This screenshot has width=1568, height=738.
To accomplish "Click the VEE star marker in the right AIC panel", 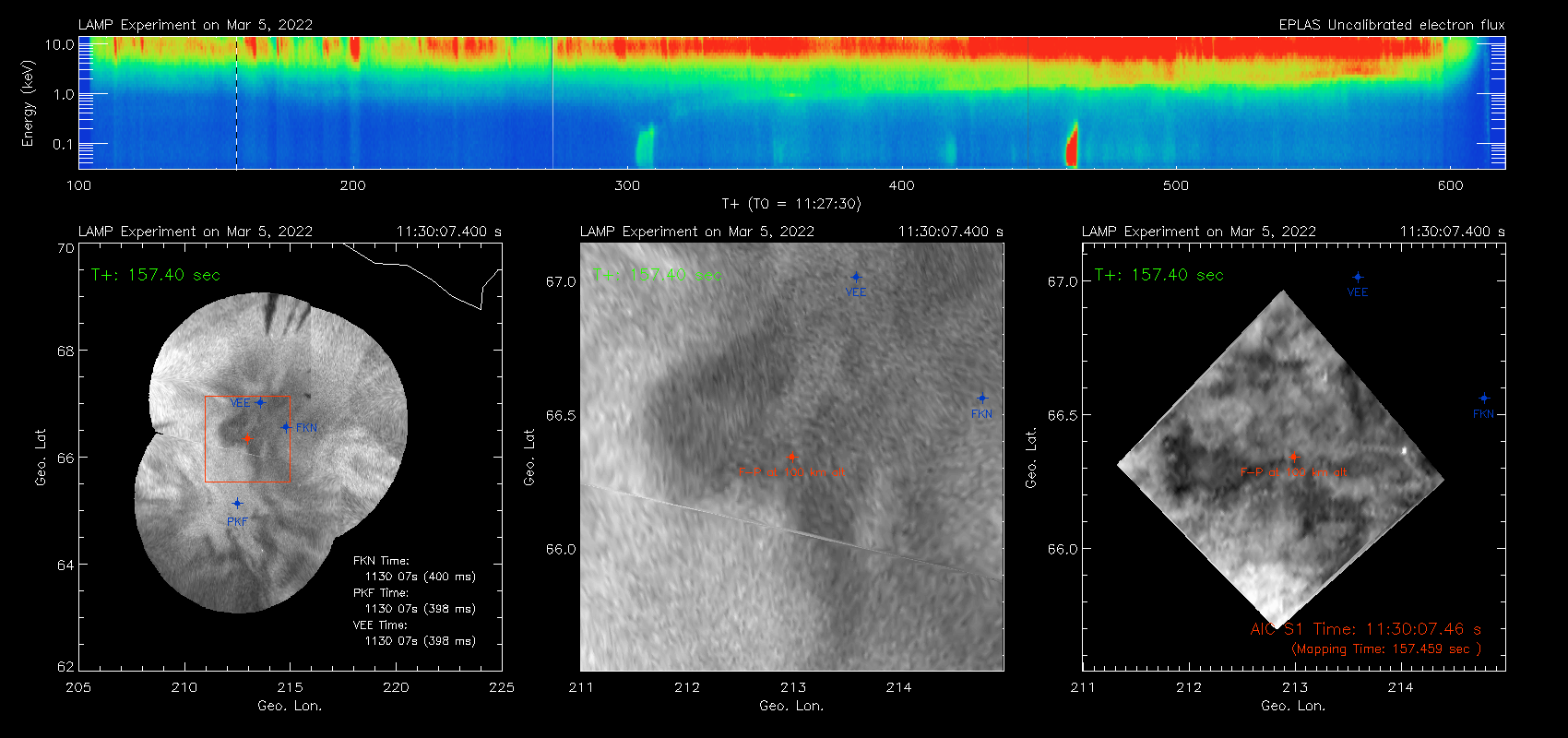I will pos(1358,277).
